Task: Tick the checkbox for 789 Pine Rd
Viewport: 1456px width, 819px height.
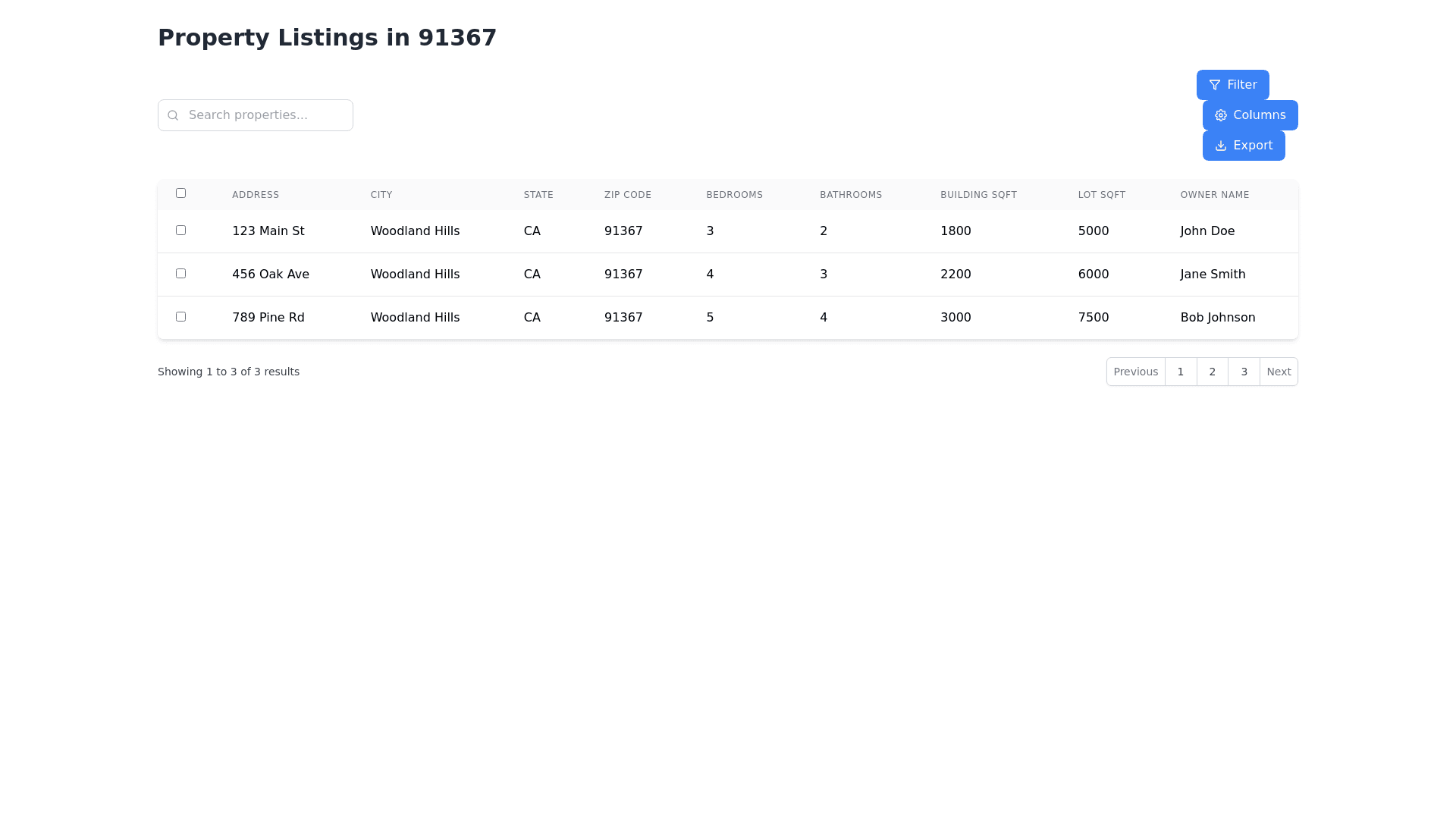Action: 180,317
